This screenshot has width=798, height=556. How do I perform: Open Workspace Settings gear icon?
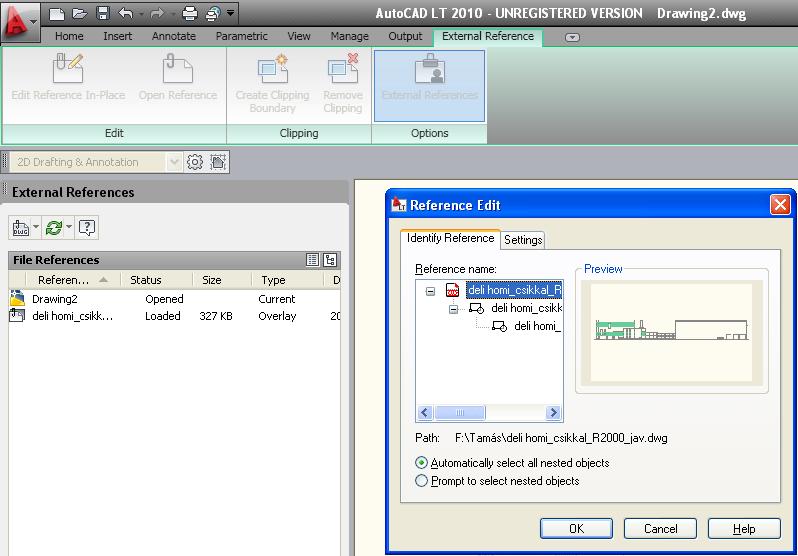pyautogui.click(x=194, y=162)
